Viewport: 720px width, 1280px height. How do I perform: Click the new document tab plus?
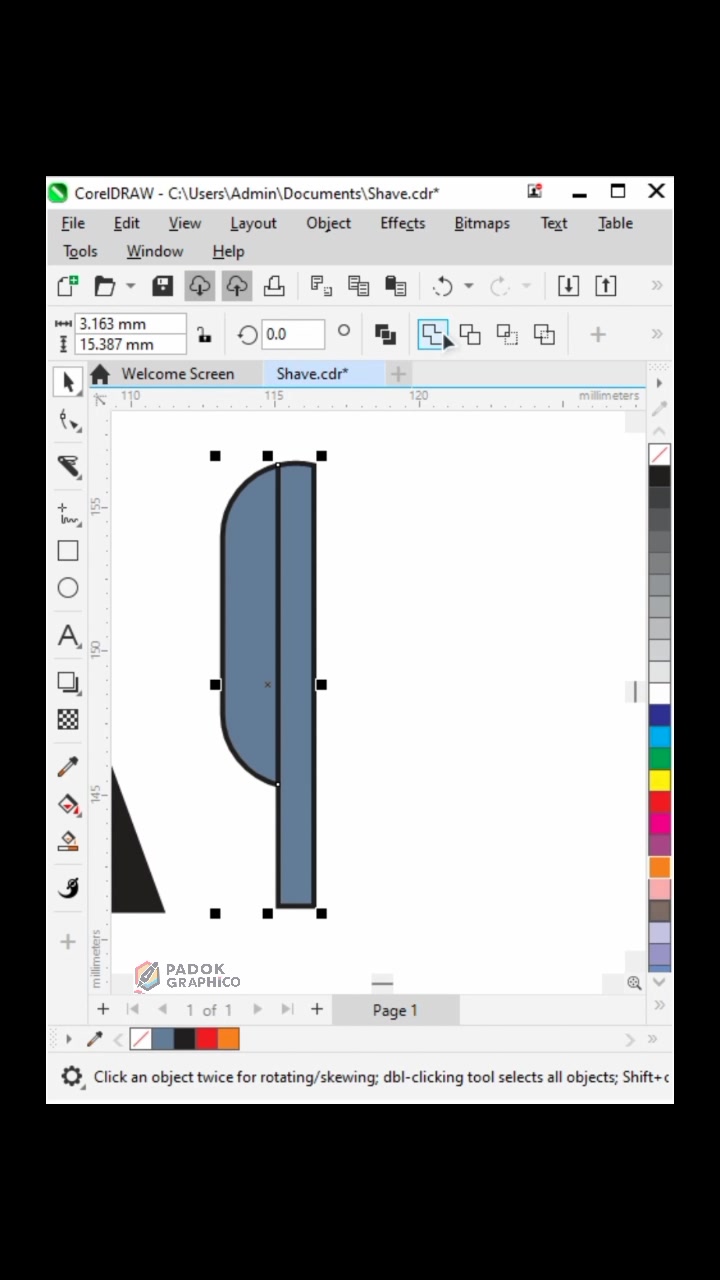tap(398, 374)
